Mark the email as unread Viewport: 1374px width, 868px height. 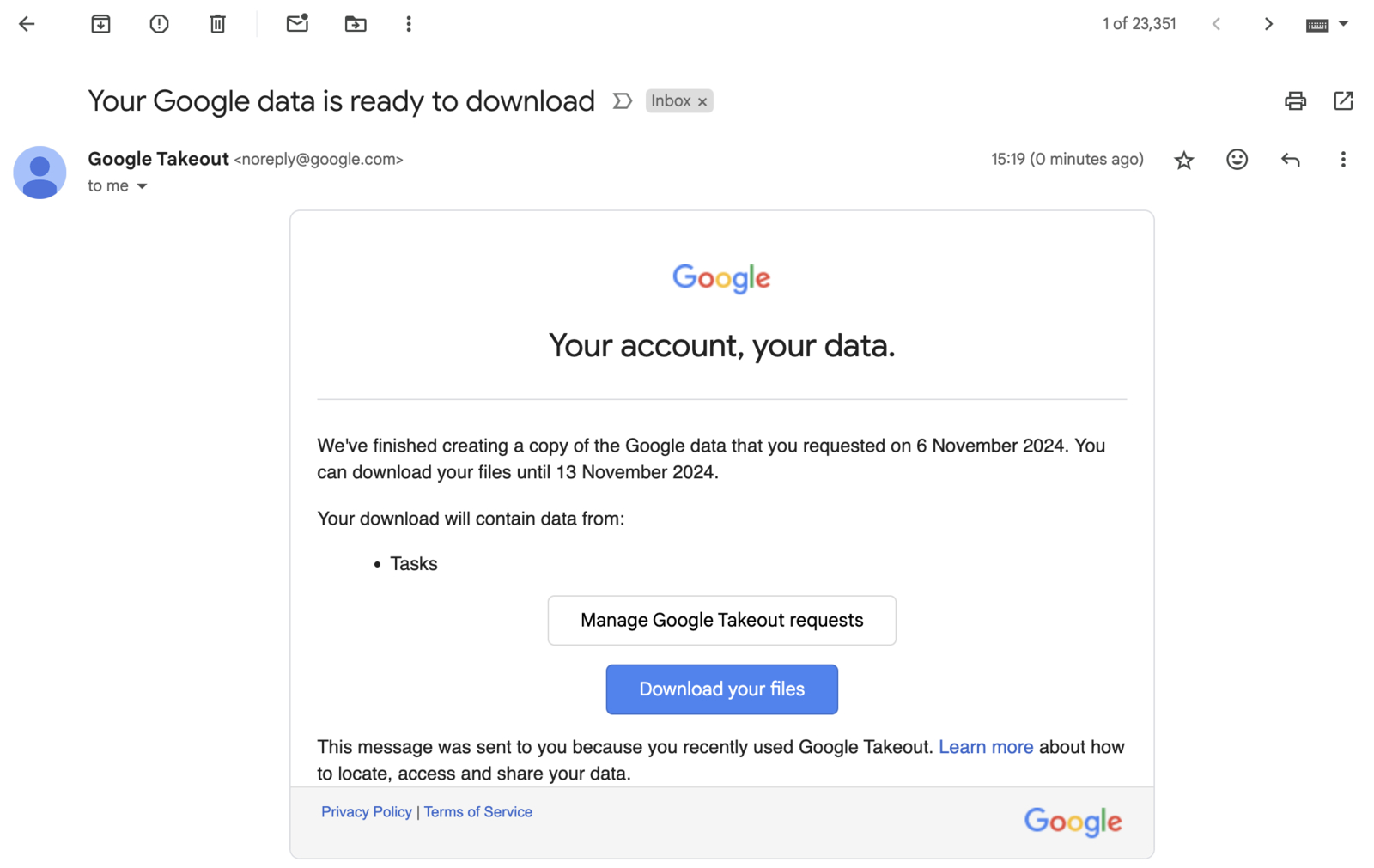point(296,23)
